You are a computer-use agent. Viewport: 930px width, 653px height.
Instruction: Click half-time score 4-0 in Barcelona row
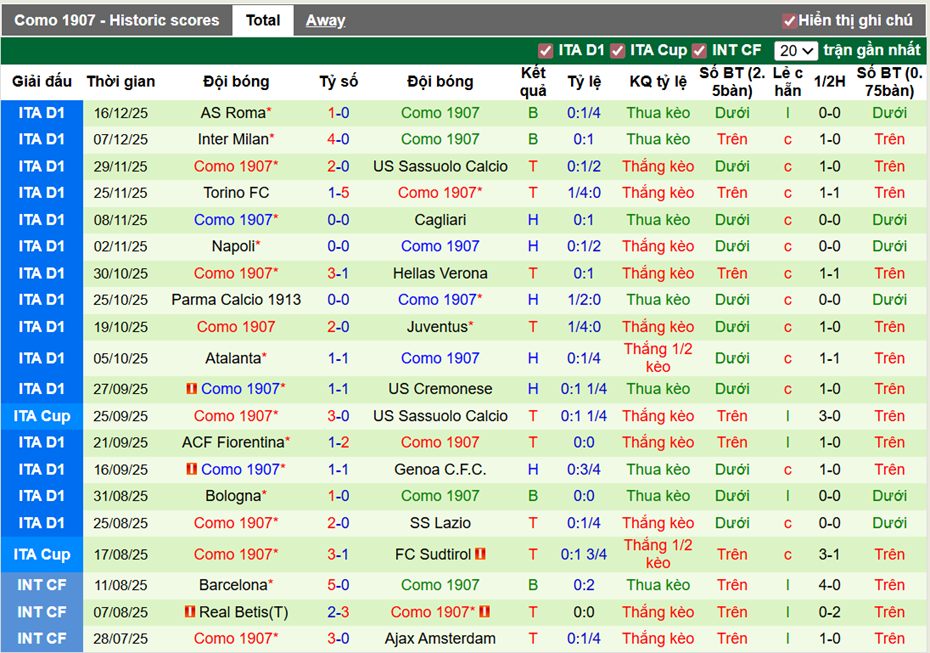point(829,585)
